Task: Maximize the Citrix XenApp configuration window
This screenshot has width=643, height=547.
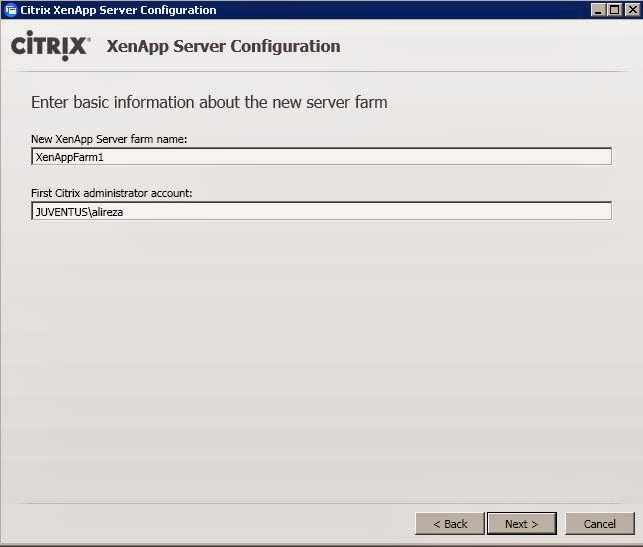Action: (615, 10)
